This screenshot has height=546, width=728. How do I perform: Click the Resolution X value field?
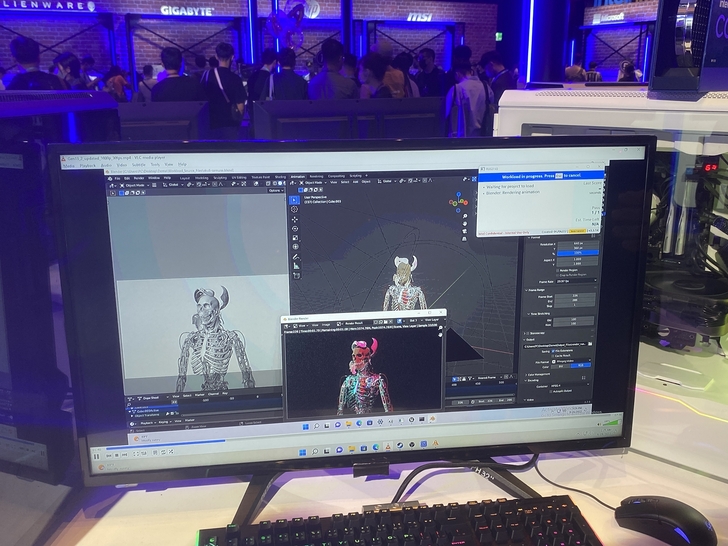[578, 243]
